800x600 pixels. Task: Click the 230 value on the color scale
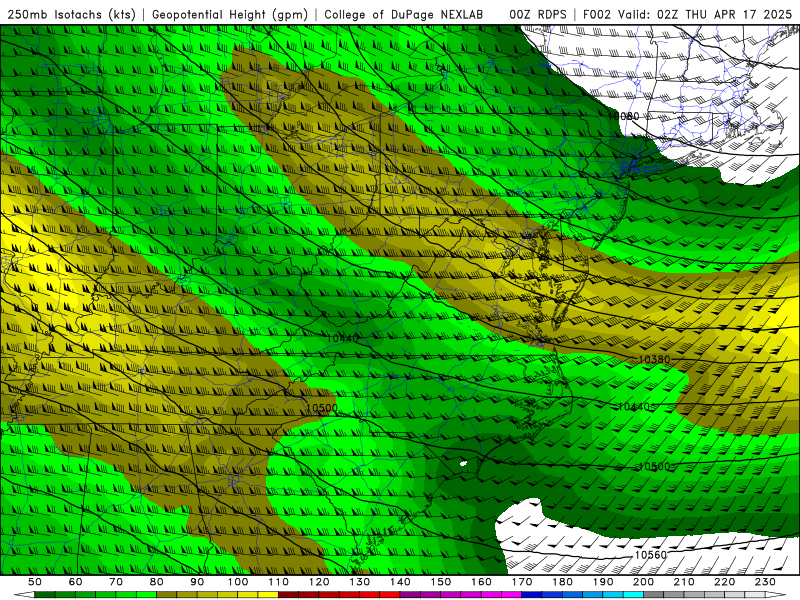coord(765,582)
